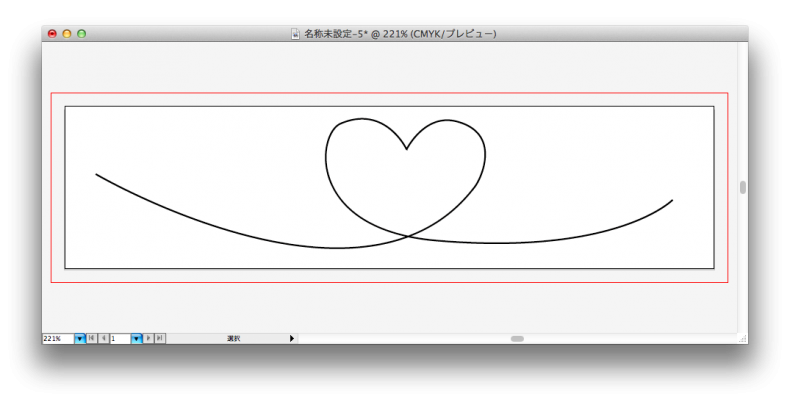This screenshot has width=790, height=402.
Task: Expand the status bar 選択 popup arrow
Action: [292, 339]
